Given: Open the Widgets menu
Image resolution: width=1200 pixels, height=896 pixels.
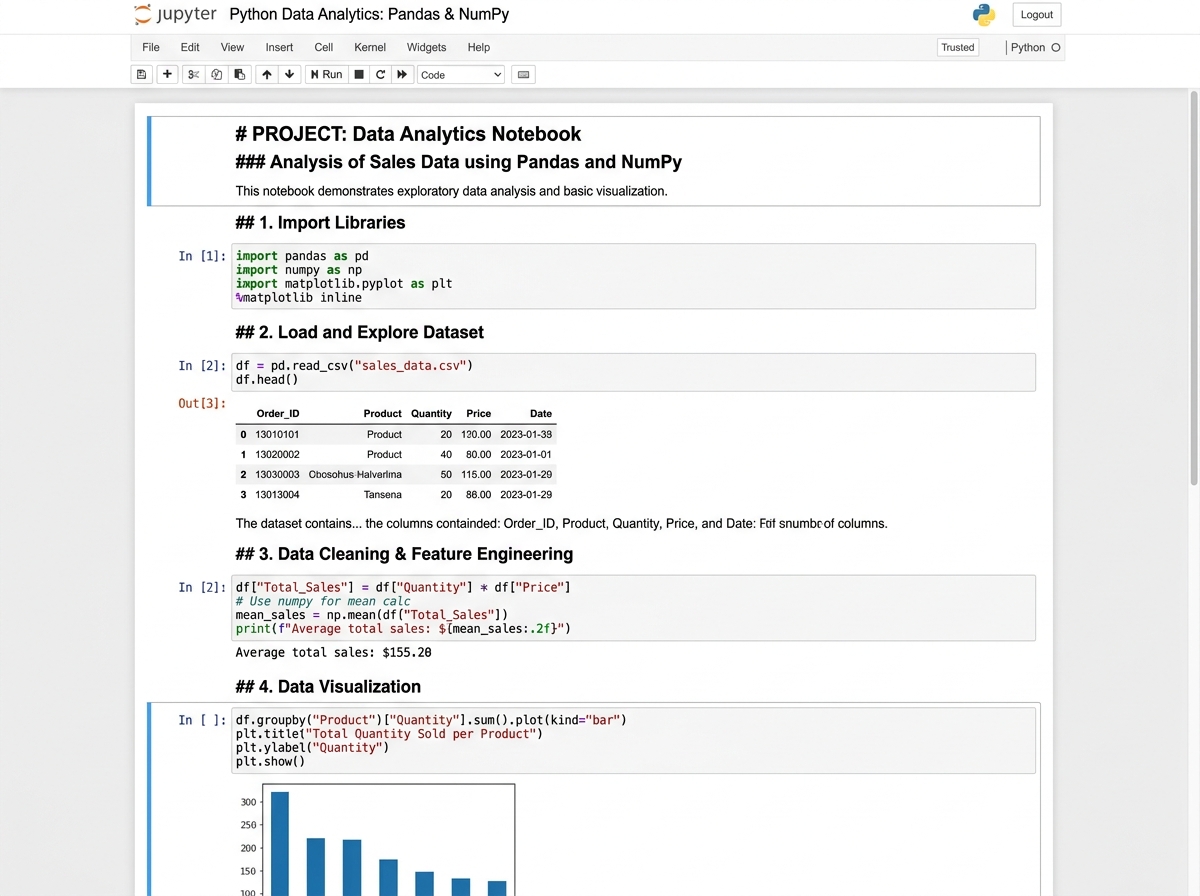Looking at the screenshot, I should point(426,47).
